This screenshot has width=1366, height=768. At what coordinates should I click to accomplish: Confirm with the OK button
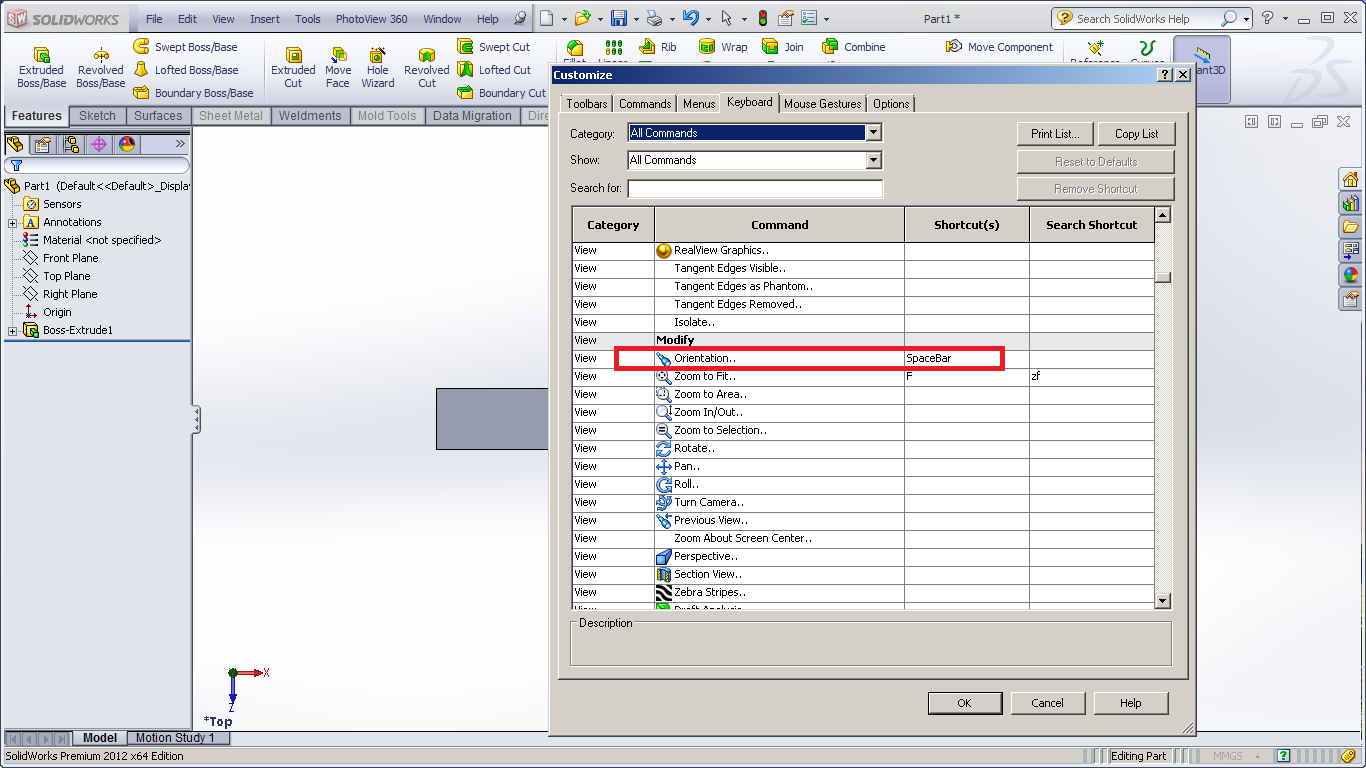[x=964, y=703]
